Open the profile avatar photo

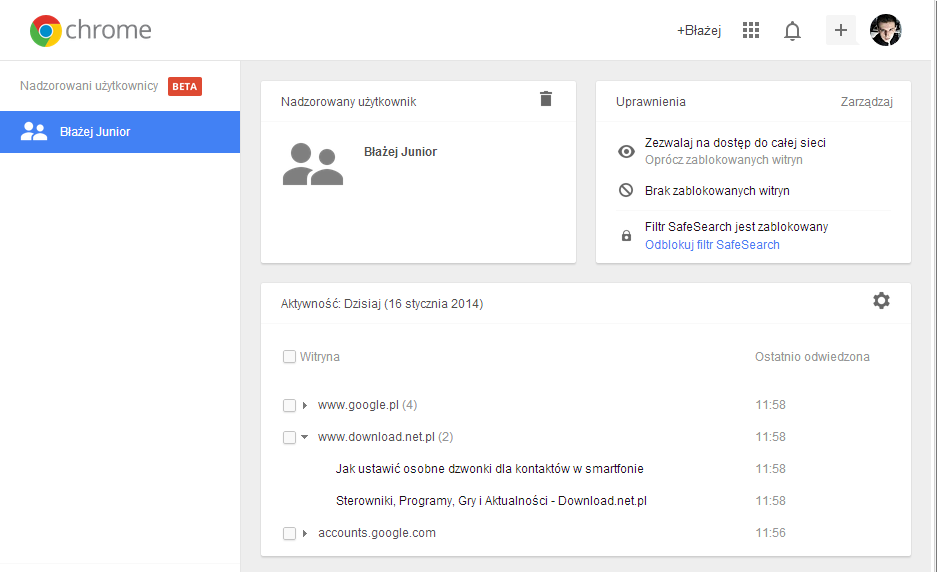tap(886, 30)
